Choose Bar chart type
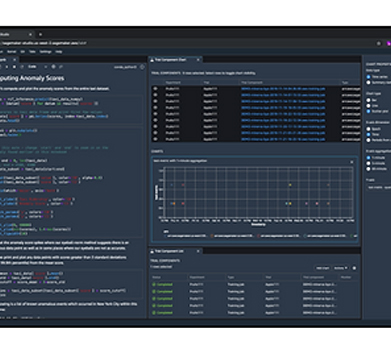Image resolution: width=391 pixels, height=362 pixels. [x=368, y=100]
